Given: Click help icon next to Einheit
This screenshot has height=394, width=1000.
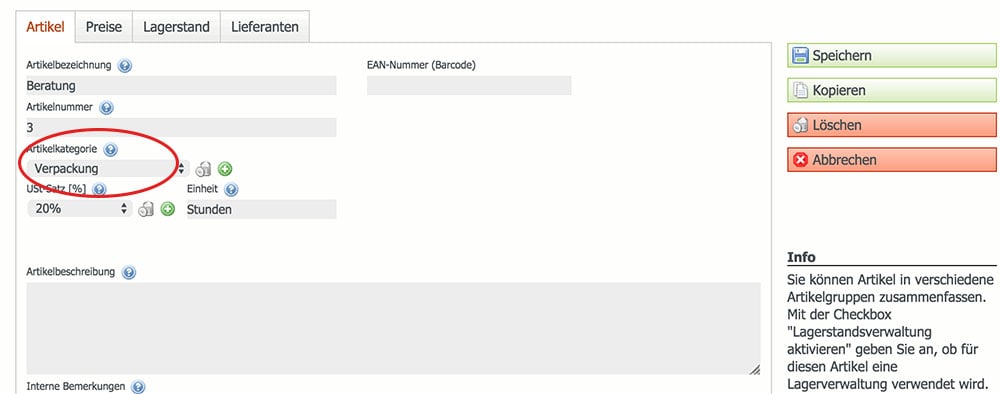Looking at the screenshot, I should pos(232,189).
